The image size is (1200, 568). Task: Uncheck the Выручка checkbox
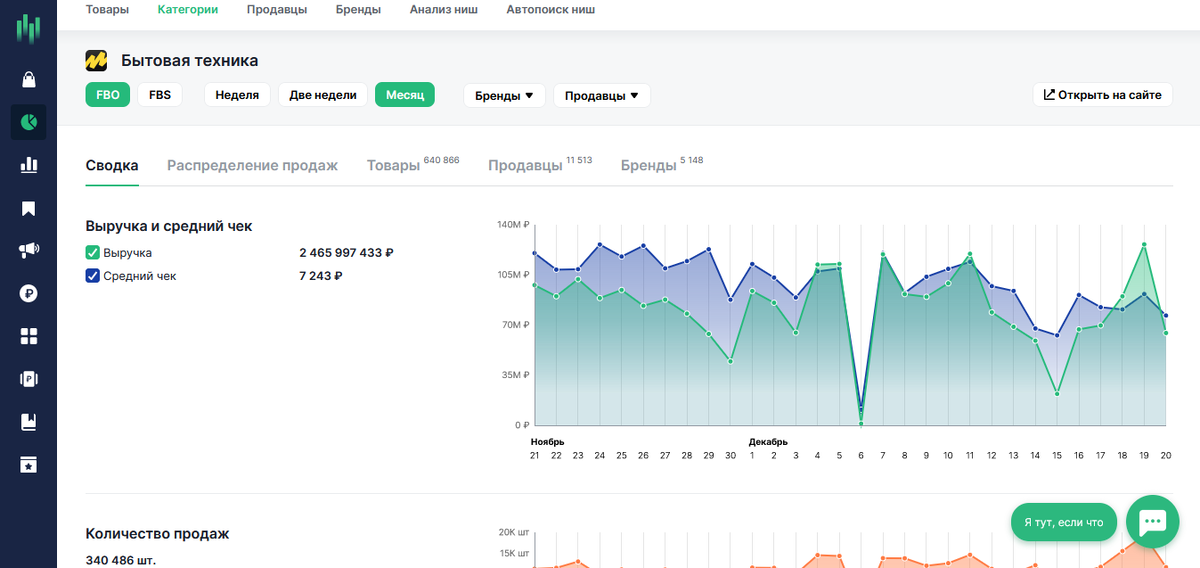pyautogui.click(x=92, y=253)
